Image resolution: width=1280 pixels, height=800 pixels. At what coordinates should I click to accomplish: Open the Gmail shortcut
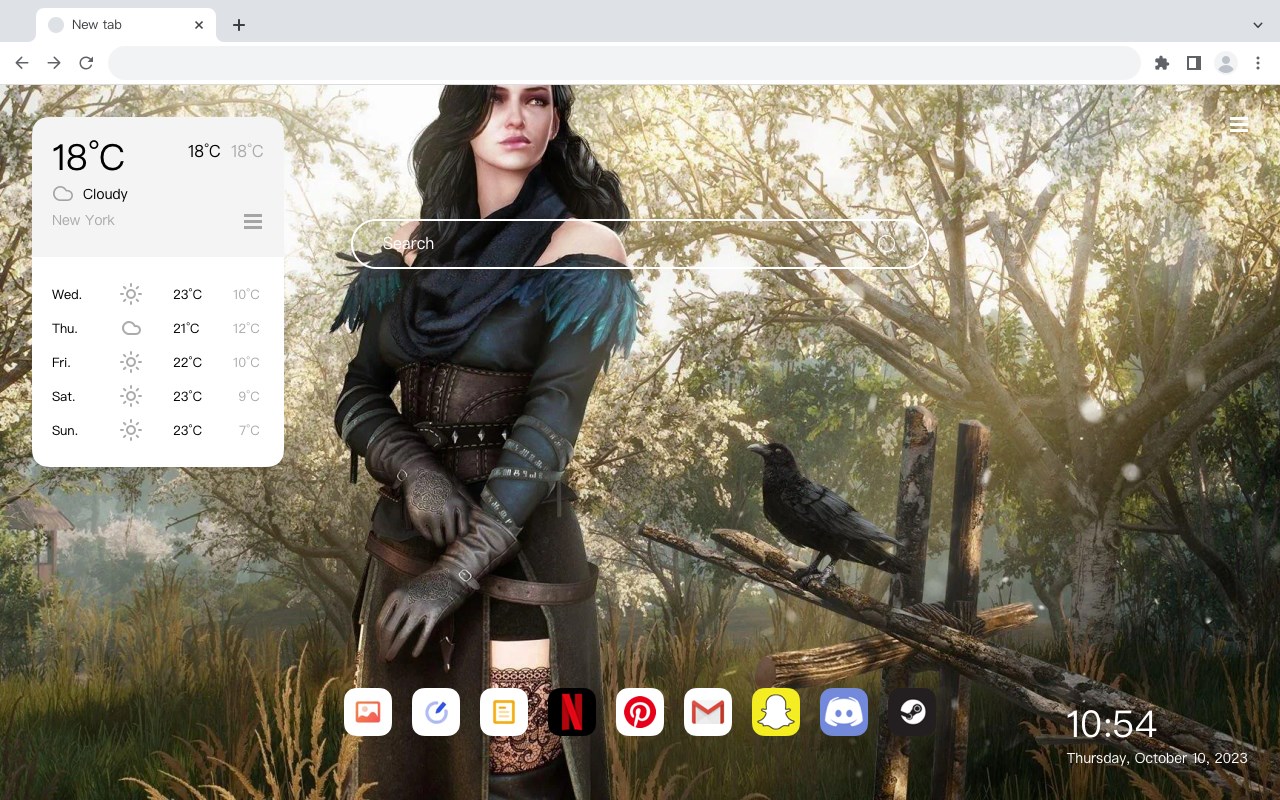708,712
